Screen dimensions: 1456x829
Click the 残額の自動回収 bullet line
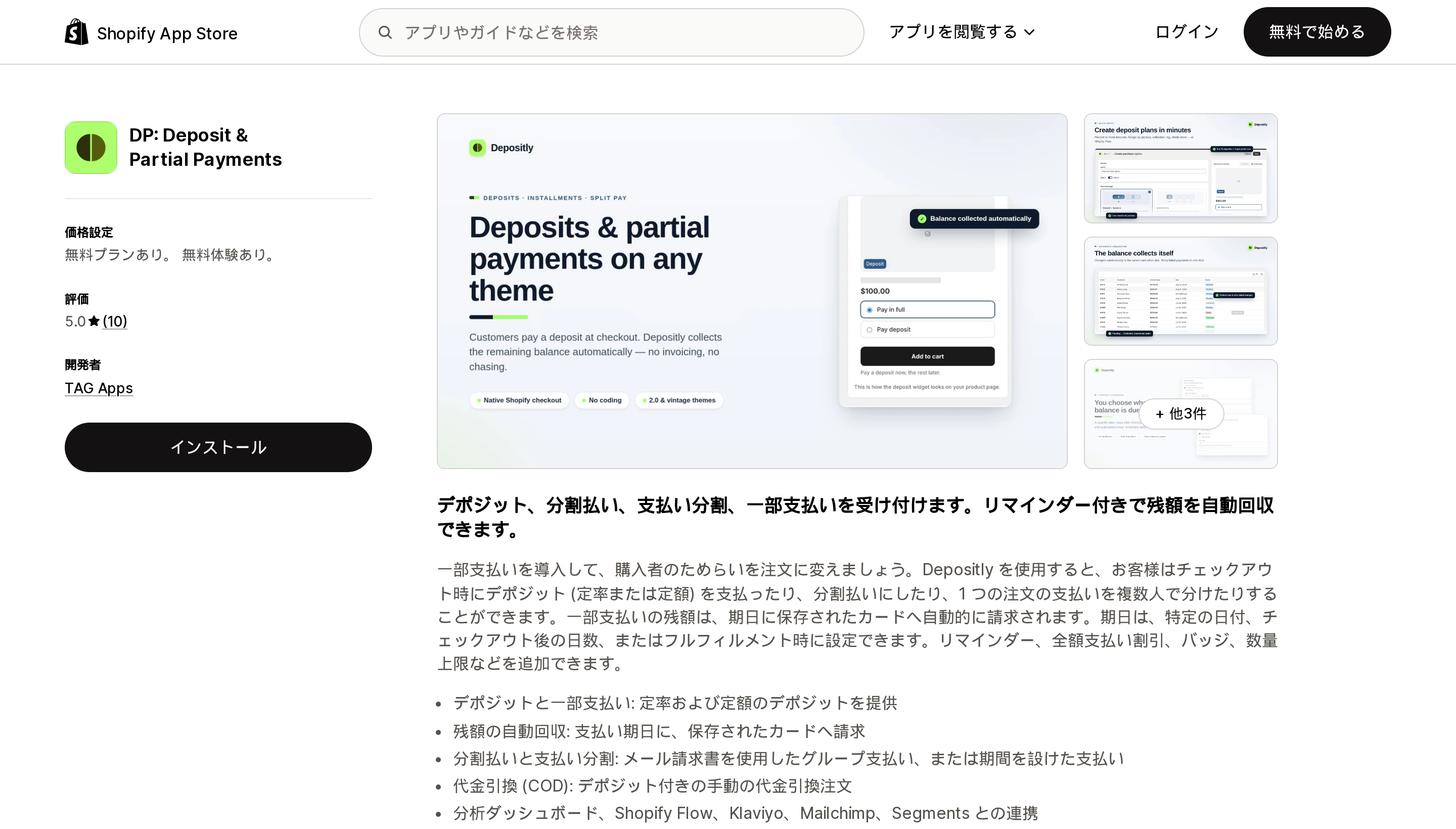pos(659,731)
